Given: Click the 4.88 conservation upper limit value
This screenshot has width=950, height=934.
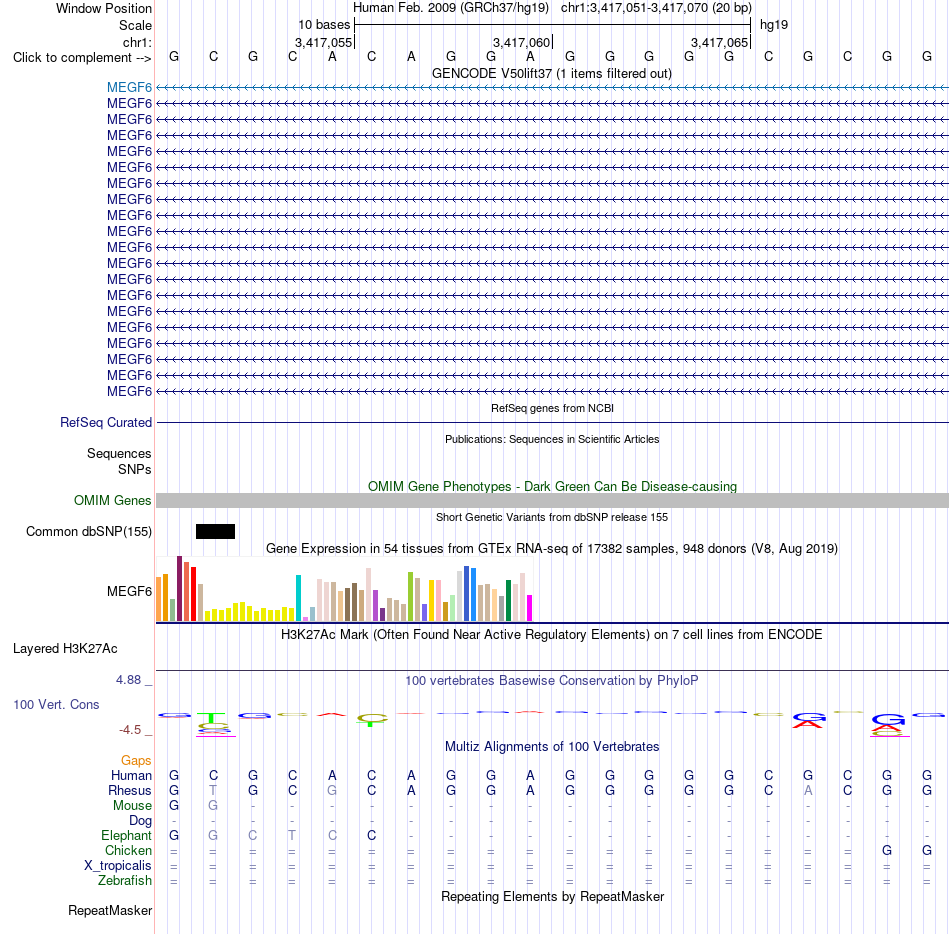Looking at the screenshot, I should pos(128,680).
